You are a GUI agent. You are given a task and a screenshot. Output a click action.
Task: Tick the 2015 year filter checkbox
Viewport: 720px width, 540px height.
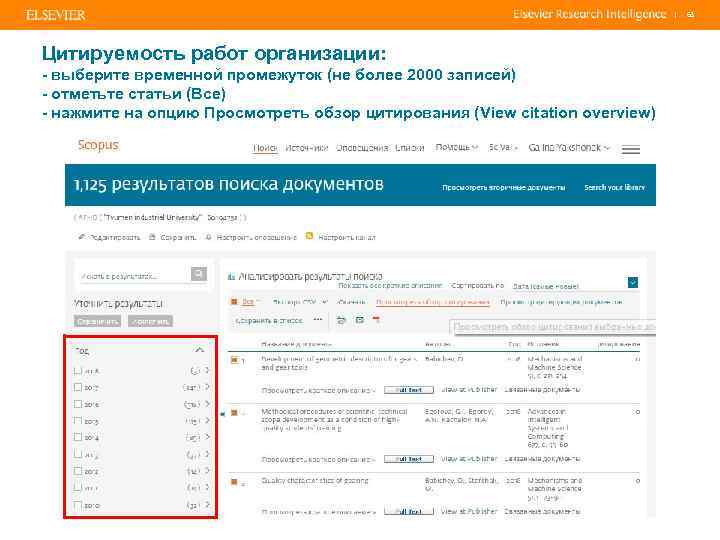78,421
